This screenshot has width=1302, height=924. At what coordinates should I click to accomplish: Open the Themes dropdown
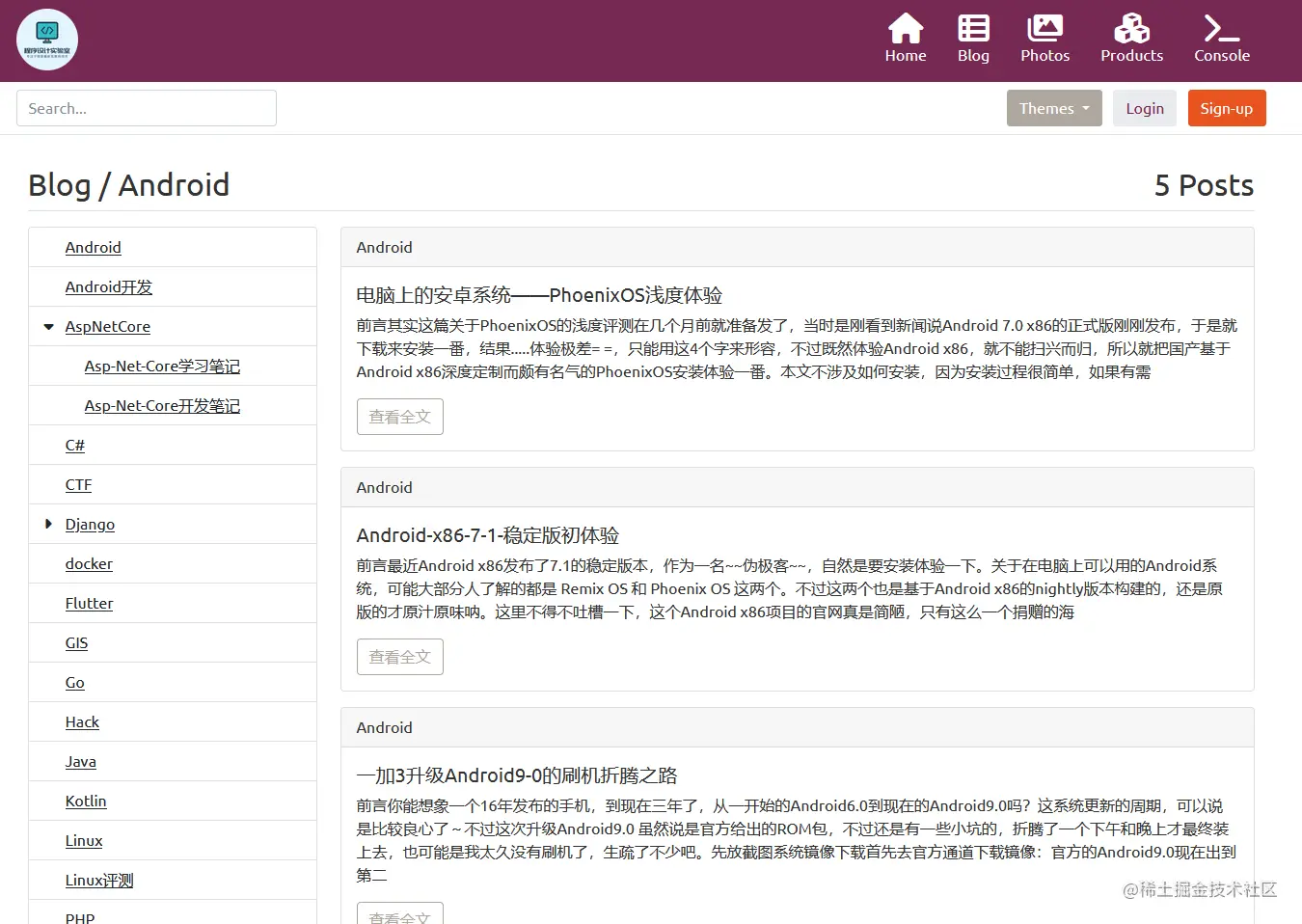1054,108
